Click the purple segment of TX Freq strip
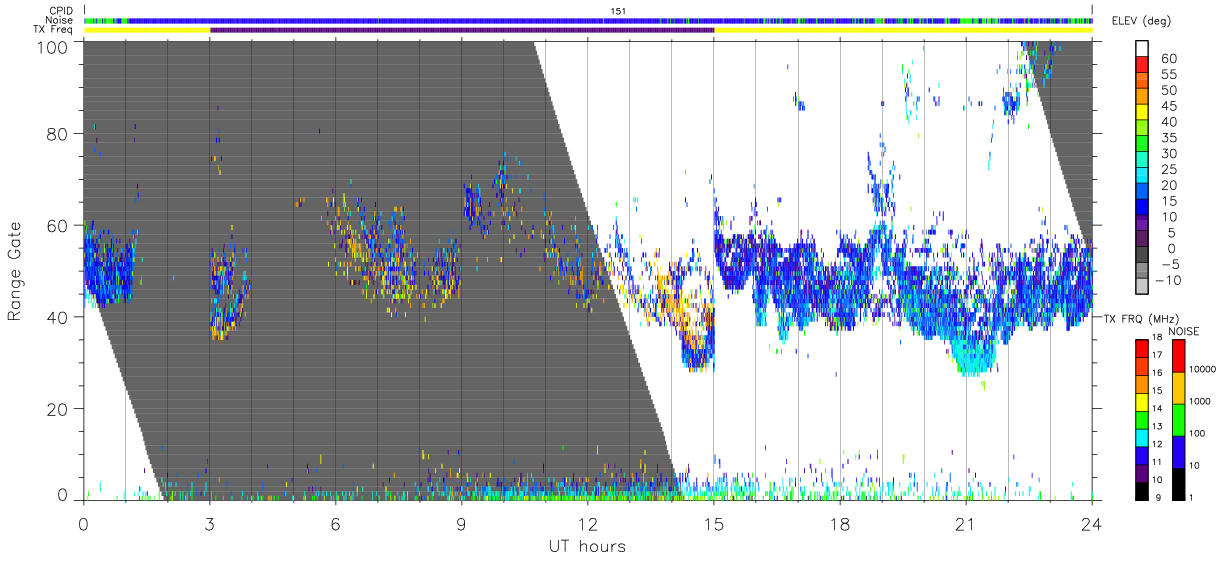1228x567 pixels. point(462,30)
